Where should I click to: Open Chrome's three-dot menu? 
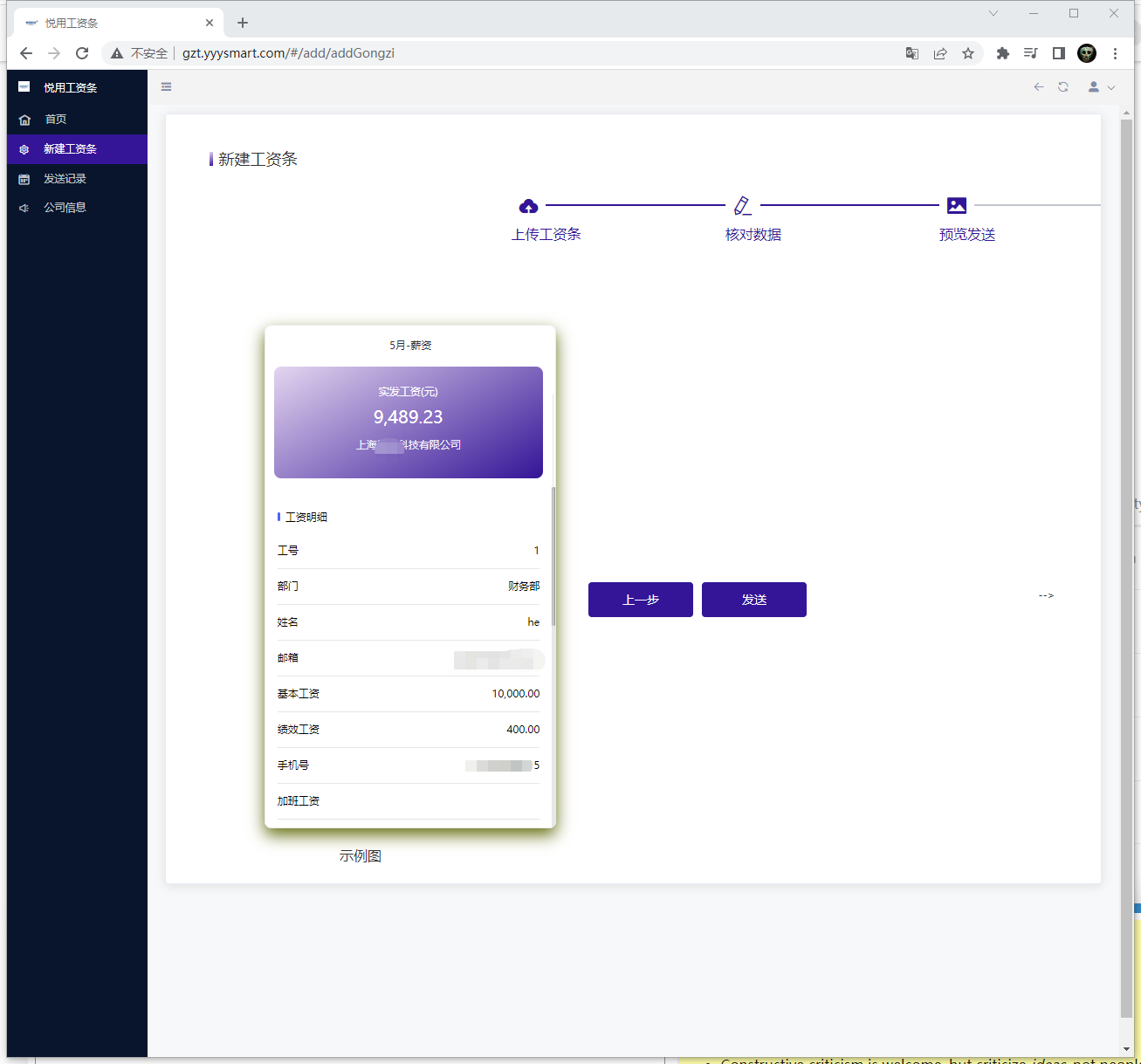coord(1115,53)
